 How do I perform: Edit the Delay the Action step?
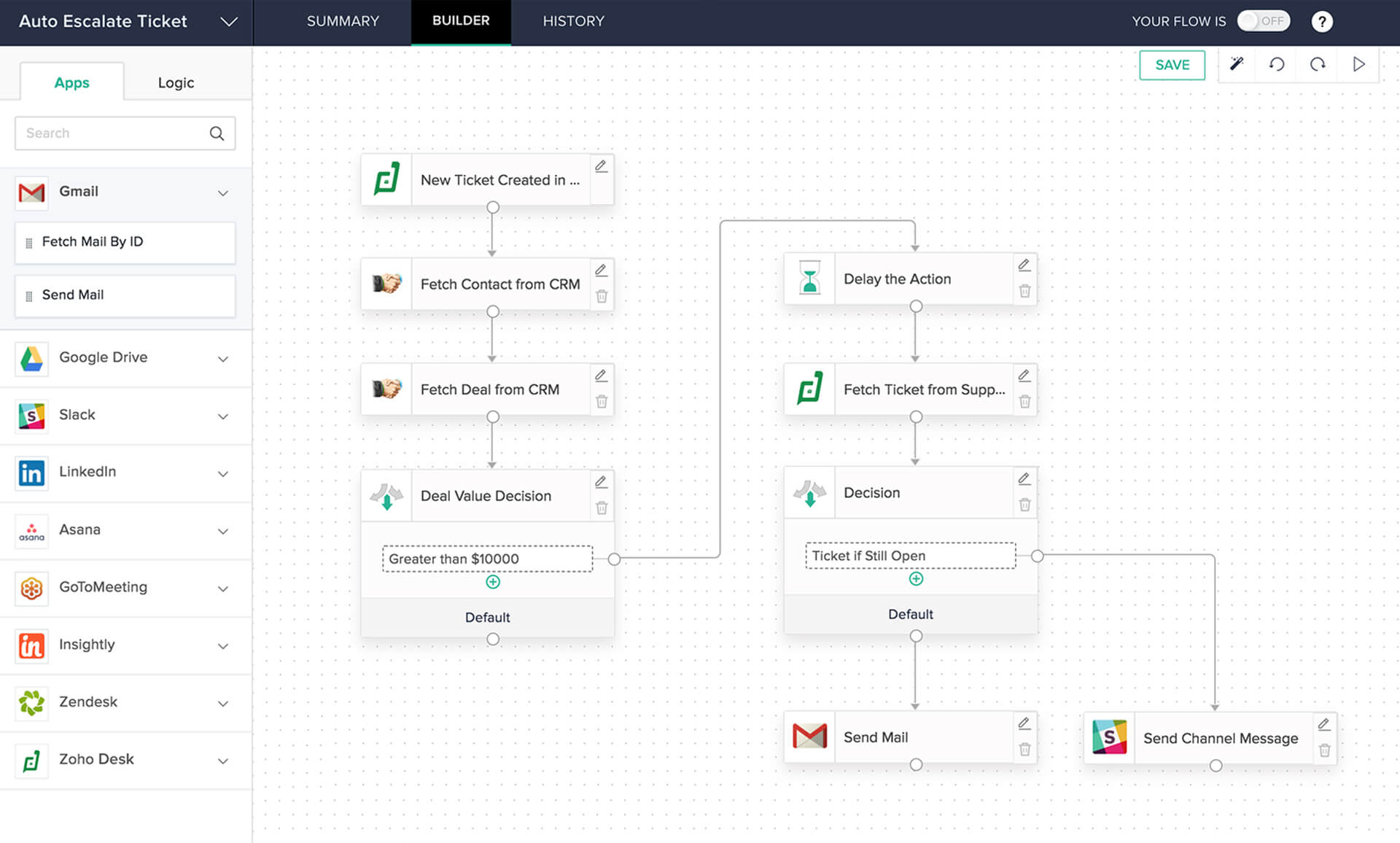point(1024,265)
